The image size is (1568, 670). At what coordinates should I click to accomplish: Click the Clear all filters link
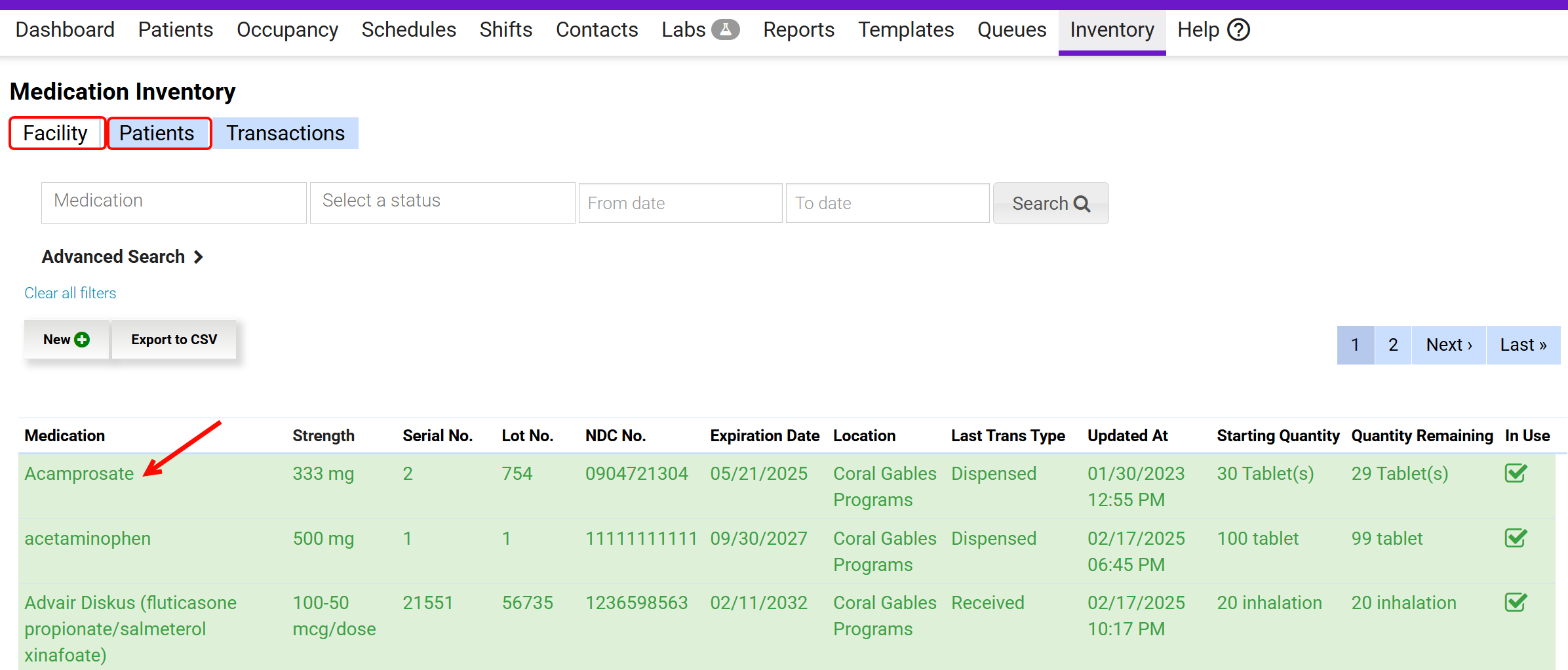(70, 293)
